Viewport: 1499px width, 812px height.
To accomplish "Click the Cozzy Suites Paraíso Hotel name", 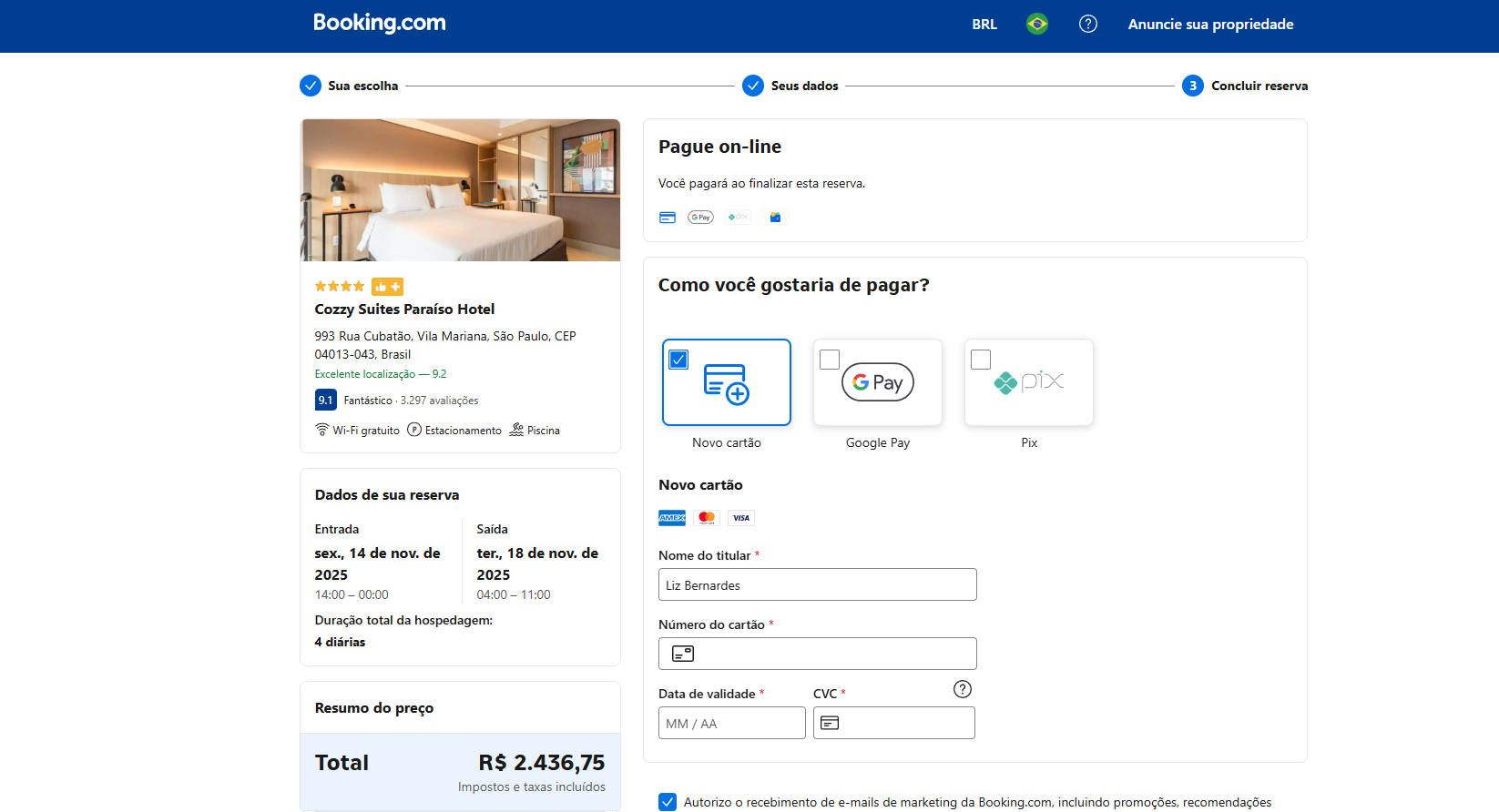I will click(x=404, y=310).
